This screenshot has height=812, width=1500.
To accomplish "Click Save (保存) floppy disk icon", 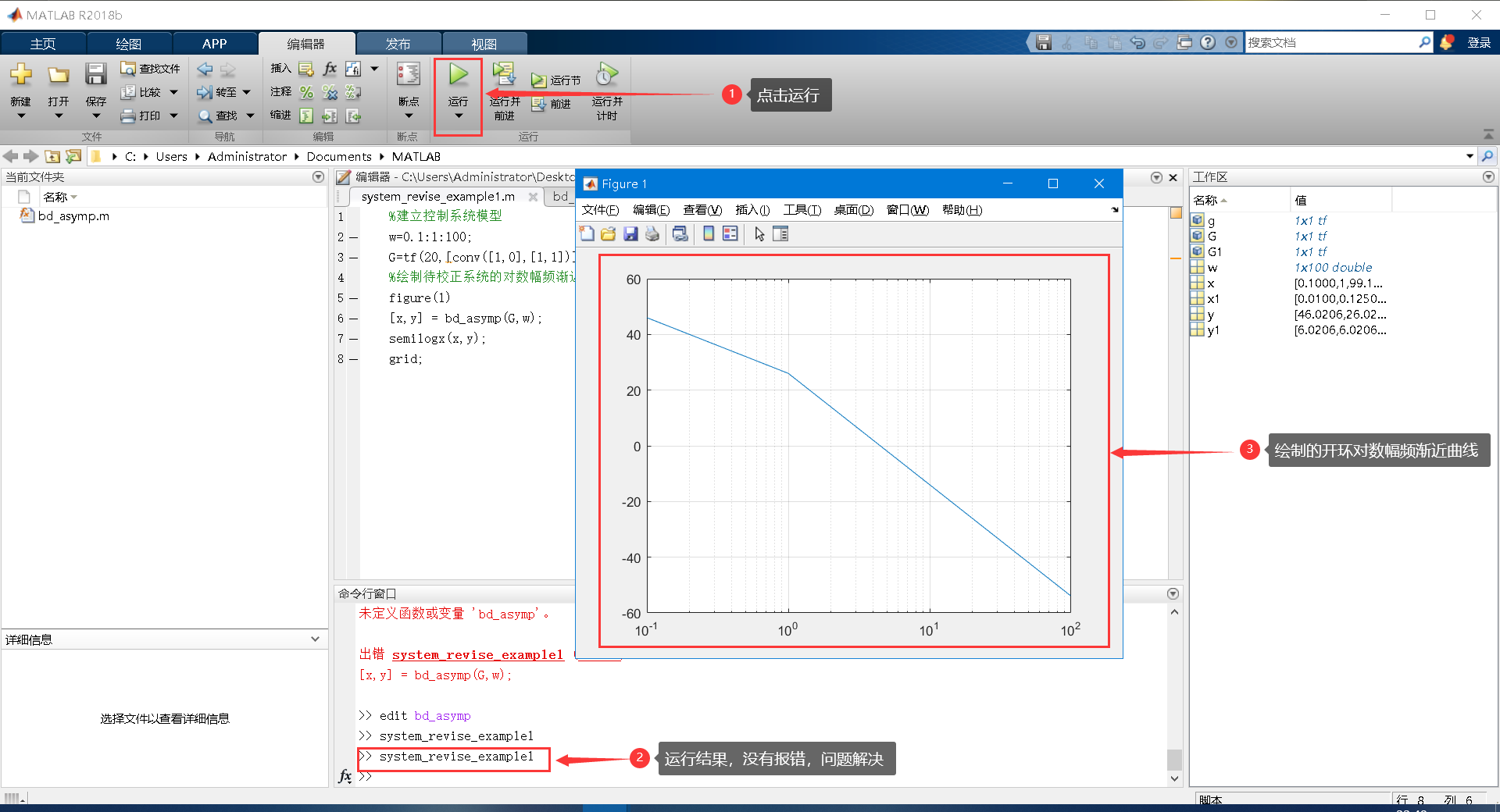I will tap(95, 74).
